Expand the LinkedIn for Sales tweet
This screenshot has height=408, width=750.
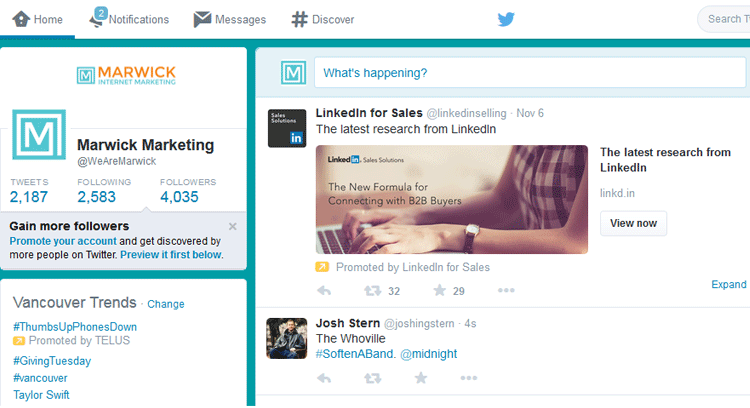tap(728, 284)
